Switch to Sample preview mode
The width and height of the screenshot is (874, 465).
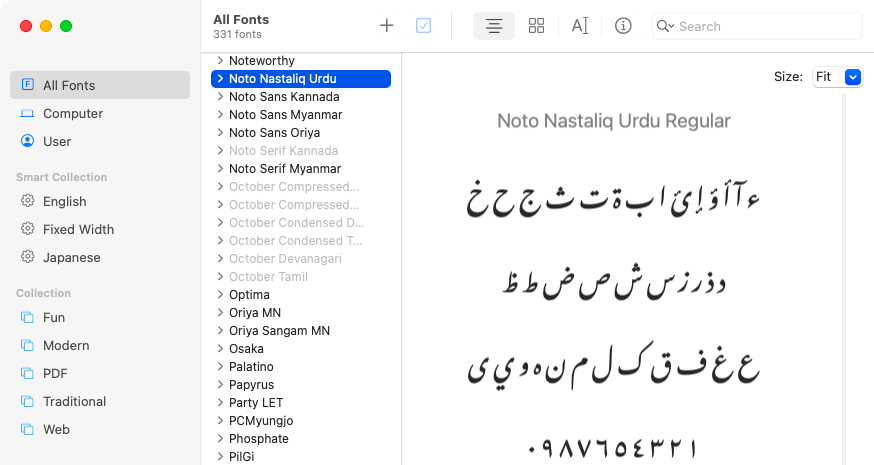click(x=494, y=26)
